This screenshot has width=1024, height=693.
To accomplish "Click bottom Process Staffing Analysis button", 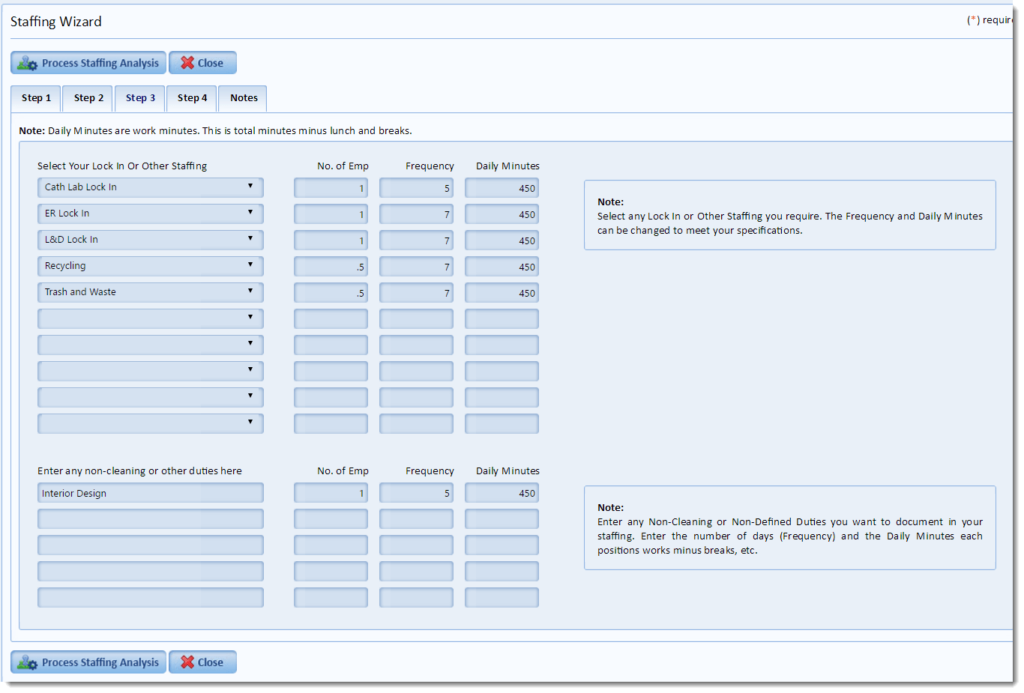I will click(x=88, y=662).
